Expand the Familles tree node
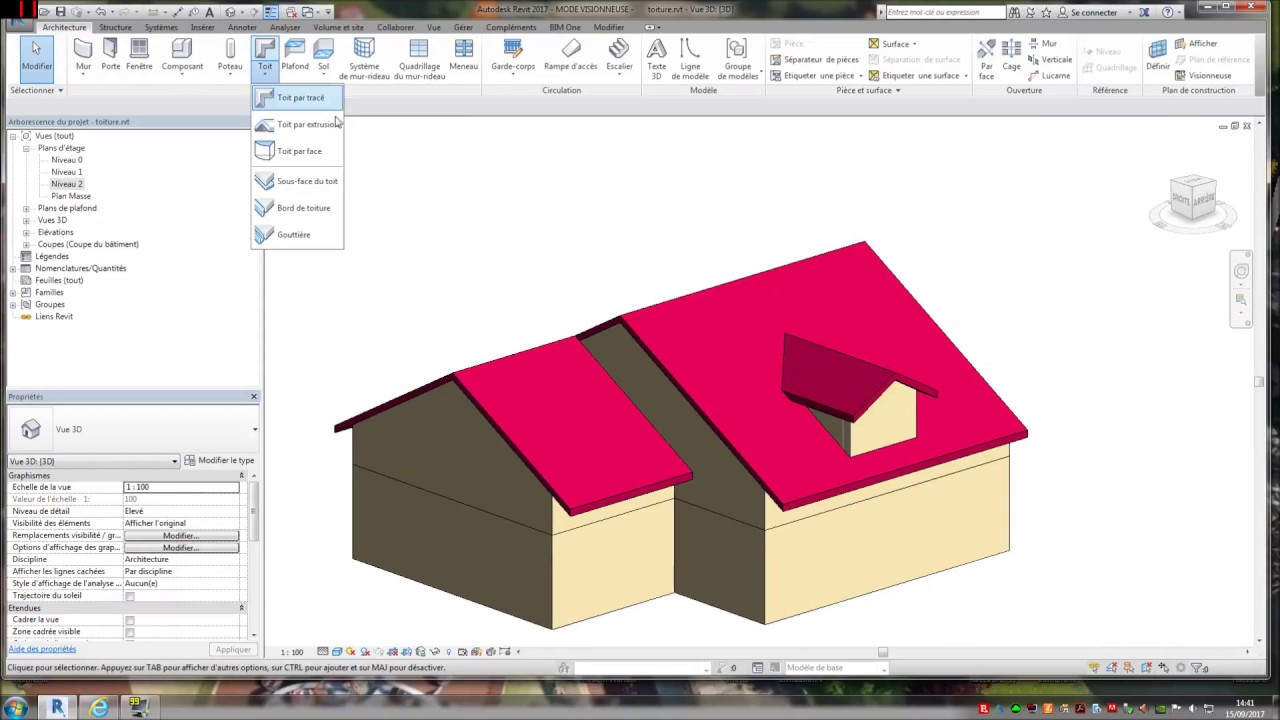This screenshot has height=720, width=1280. tap(13, 292)
